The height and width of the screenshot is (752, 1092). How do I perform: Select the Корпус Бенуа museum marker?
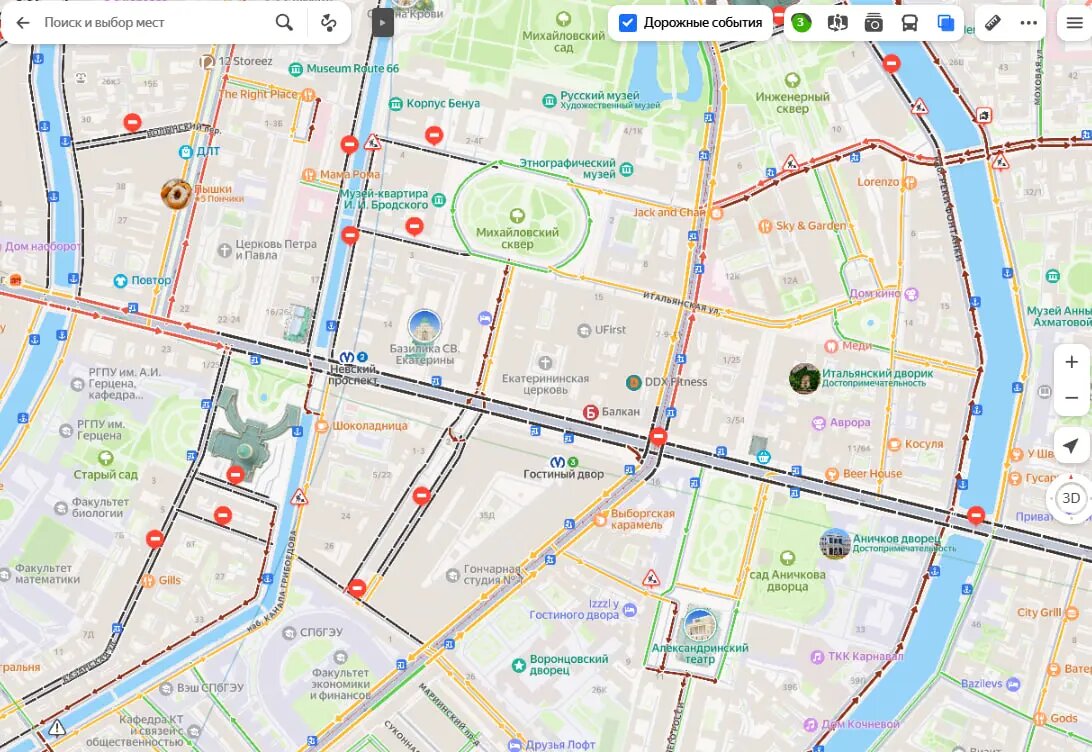coord(396,104)
